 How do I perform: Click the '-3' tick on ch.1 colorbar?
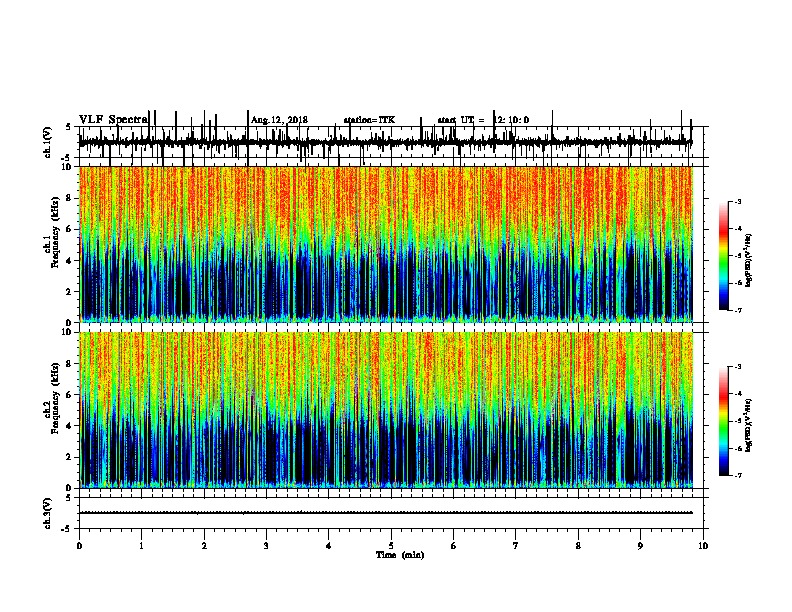[738, 201]
